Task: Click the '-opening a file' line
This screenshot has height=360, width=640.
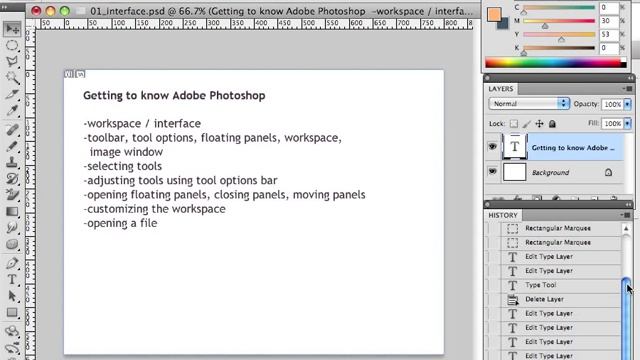Action: click(x=120, y=223)
